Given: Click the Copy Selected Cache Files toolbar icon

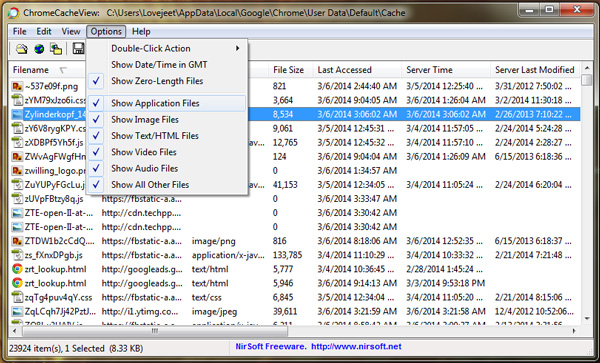Looking at the screenshot, I should 56,49.
